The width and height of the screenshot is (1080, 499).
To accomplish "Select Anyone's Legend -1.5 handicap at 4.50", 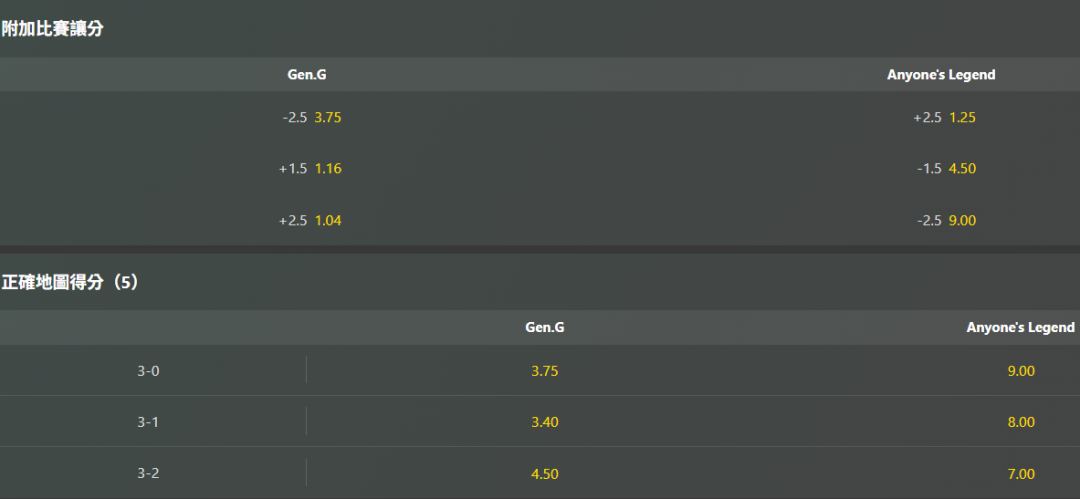I will tap(946, 169).
